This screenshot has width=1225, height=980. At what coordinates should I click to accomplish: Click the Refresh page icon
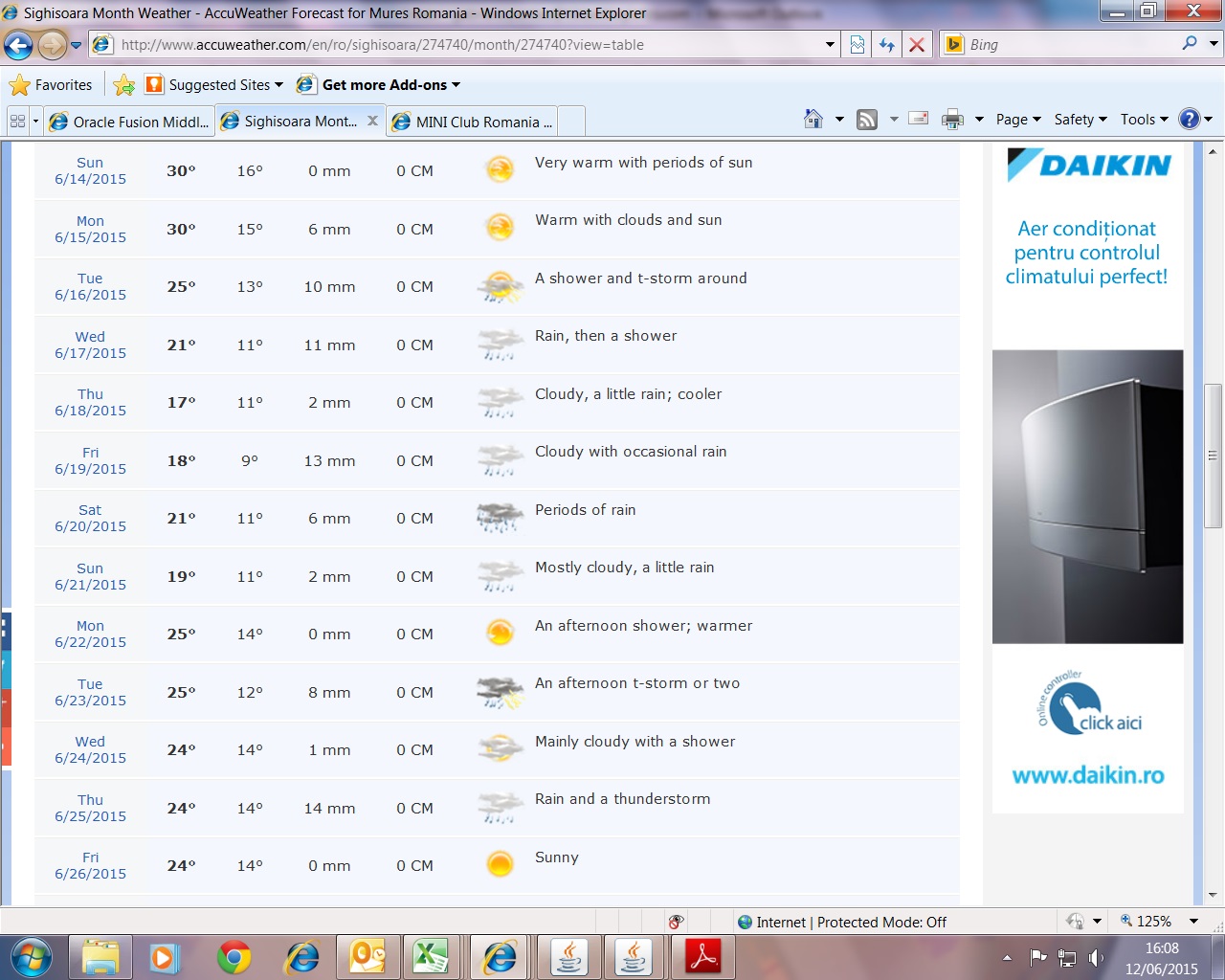[887, 45]
